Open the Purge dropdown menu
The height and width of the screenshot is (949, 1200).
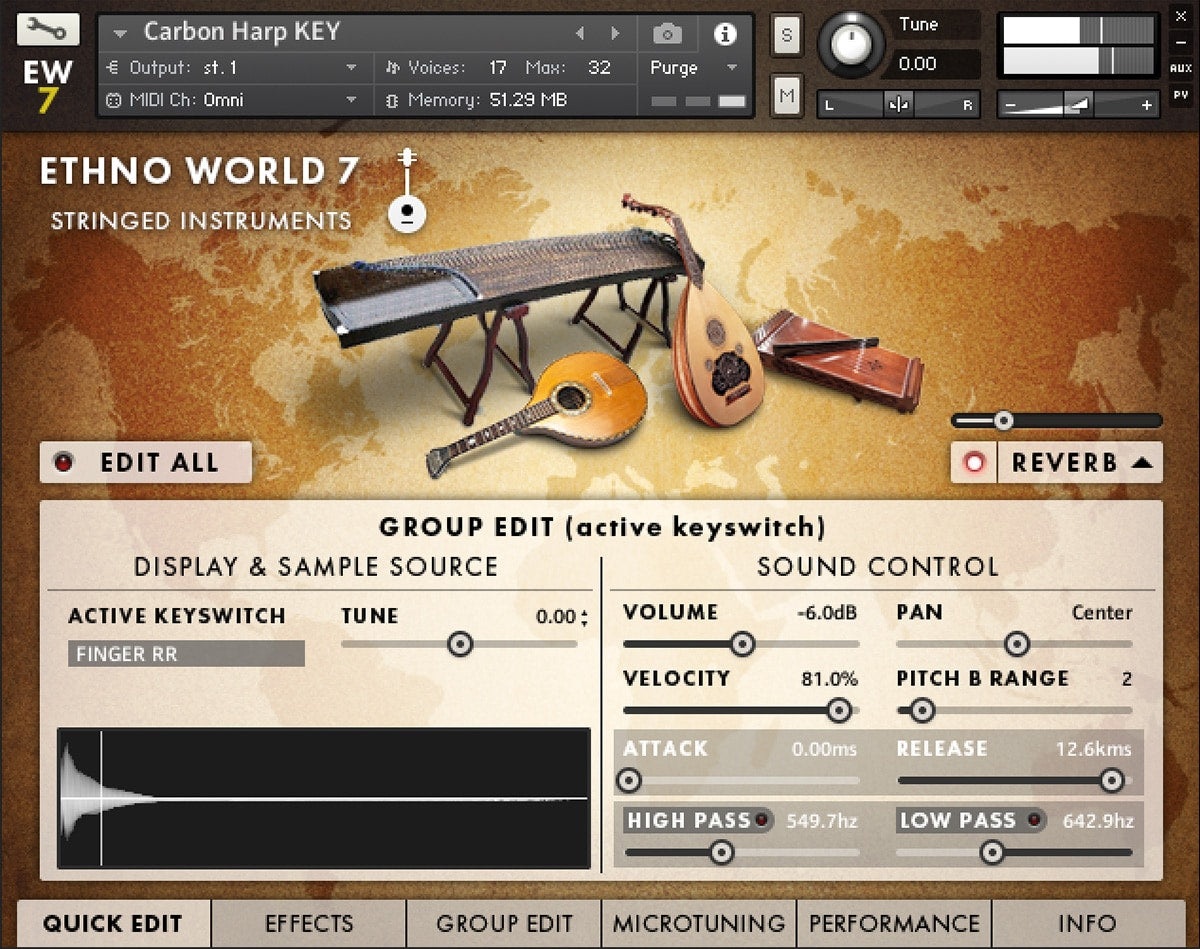click(693, 68)
